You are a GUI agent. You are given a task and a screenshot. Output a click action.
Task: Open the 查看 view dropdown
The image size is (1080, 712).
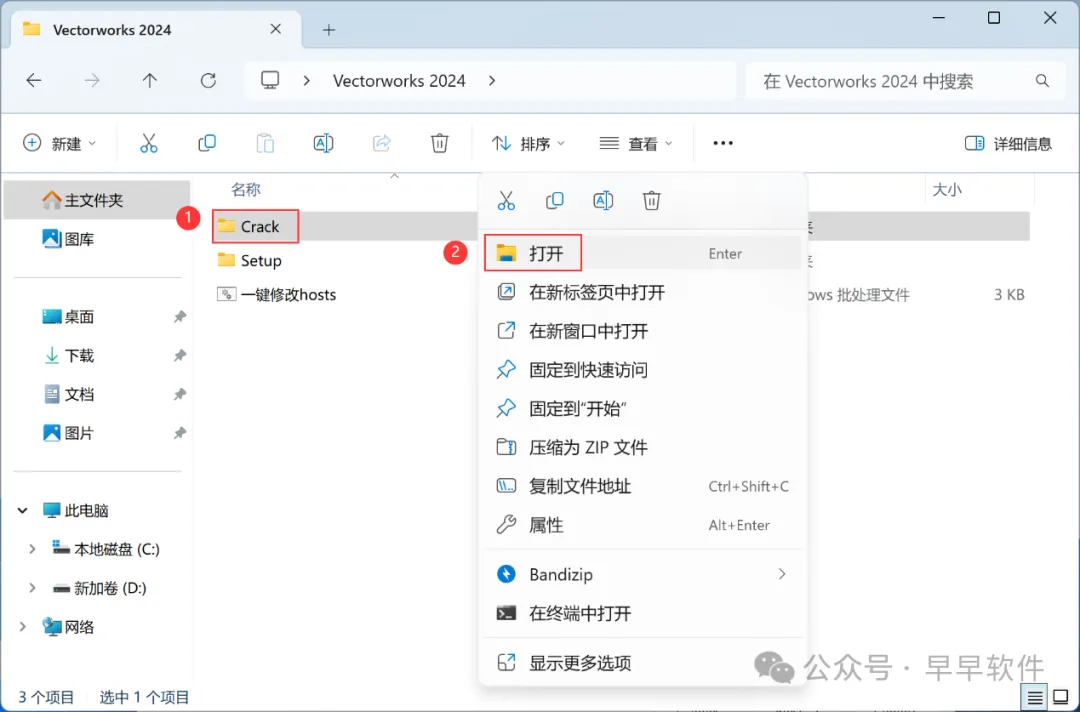tap(636, 143)
